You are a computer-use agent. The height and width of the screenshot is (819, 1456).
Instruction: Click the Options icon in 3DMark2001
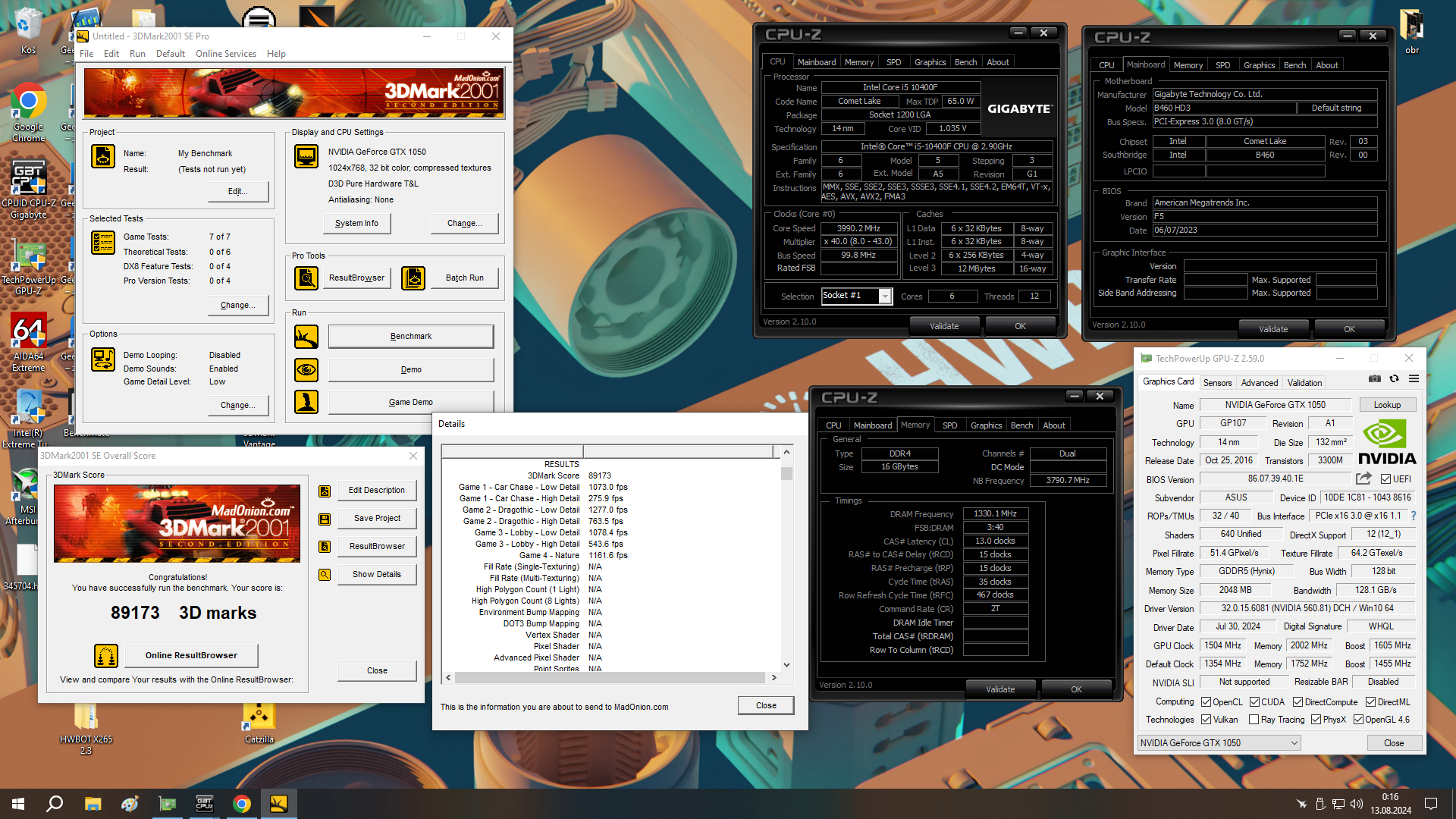(x=103, y=359)
